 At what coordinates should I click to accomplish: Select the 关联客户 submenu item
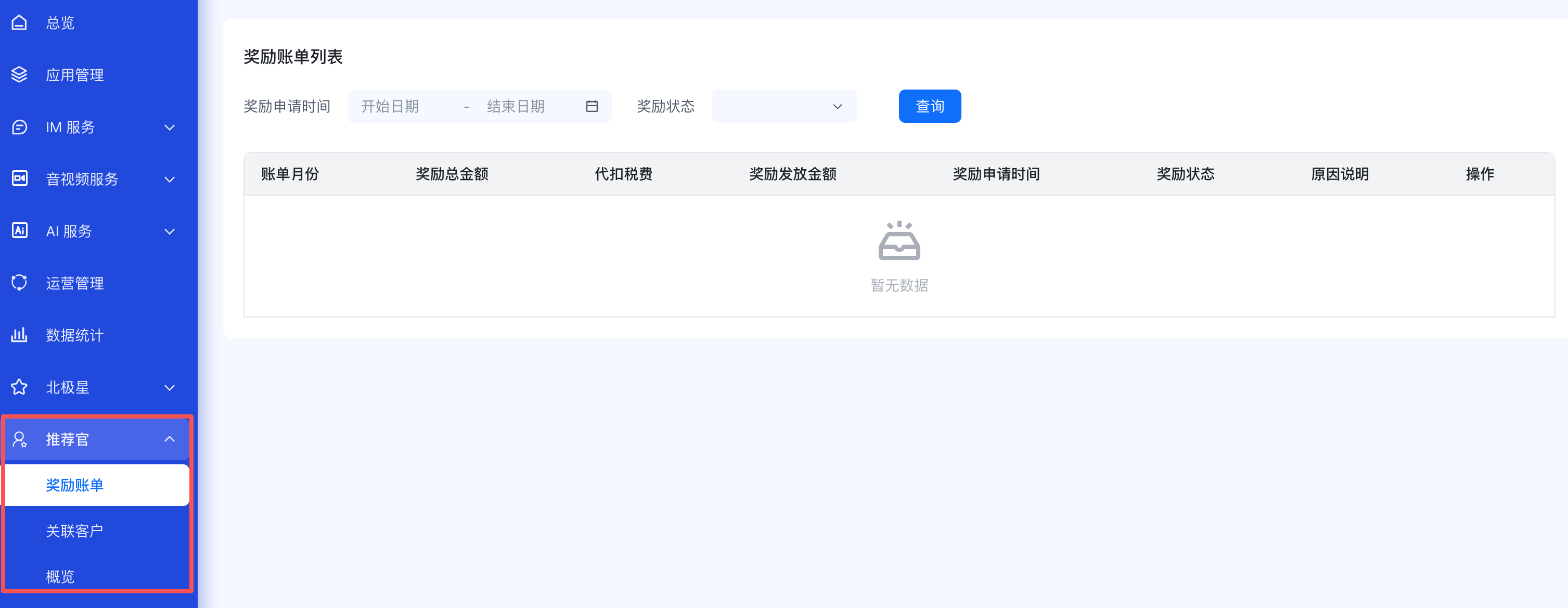point(74,530)
